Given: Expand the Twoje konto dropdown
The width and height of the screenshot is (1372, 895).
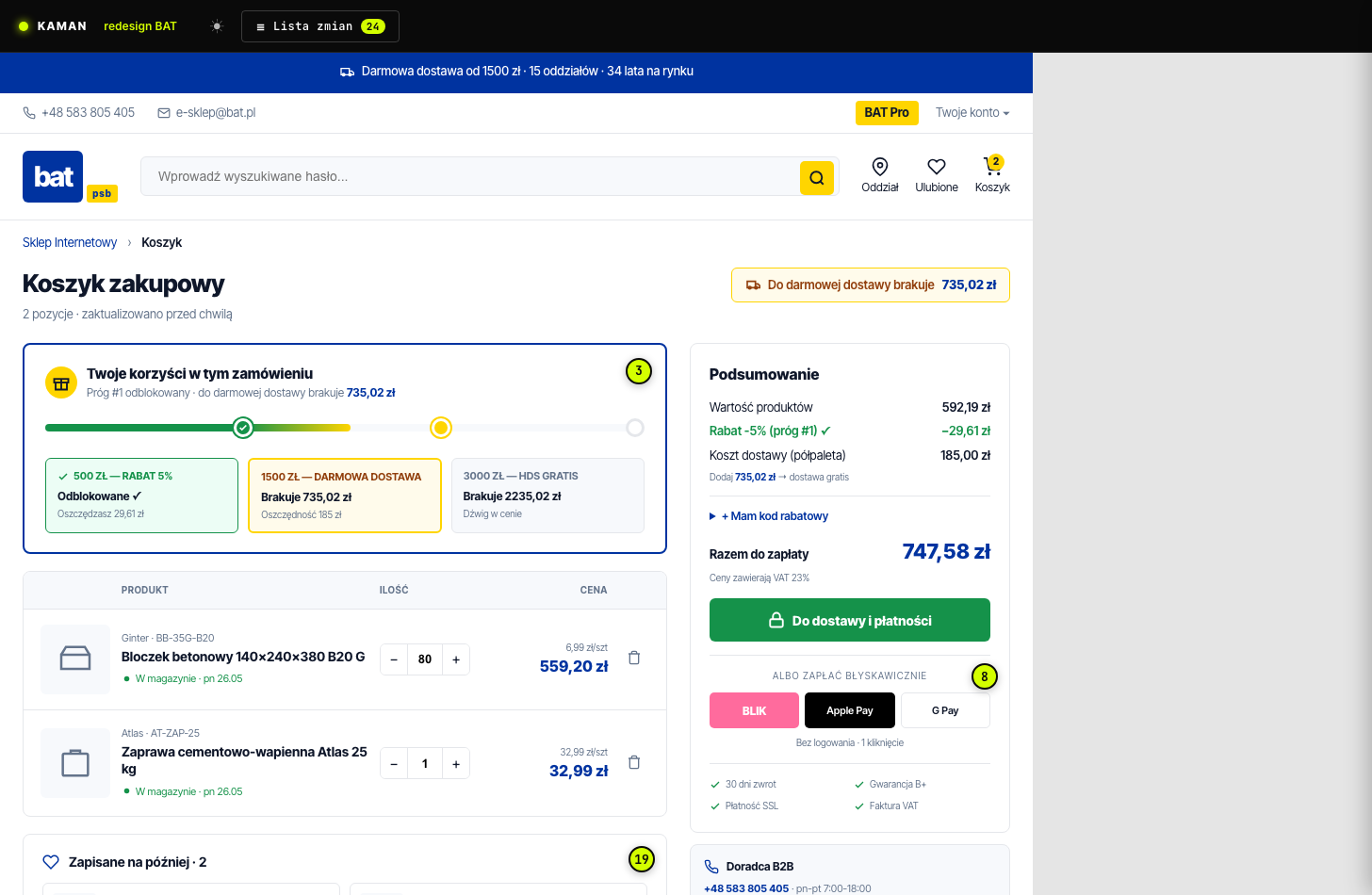Looking at the screenshot, I should pyautogui.click(x=972, y=112).
